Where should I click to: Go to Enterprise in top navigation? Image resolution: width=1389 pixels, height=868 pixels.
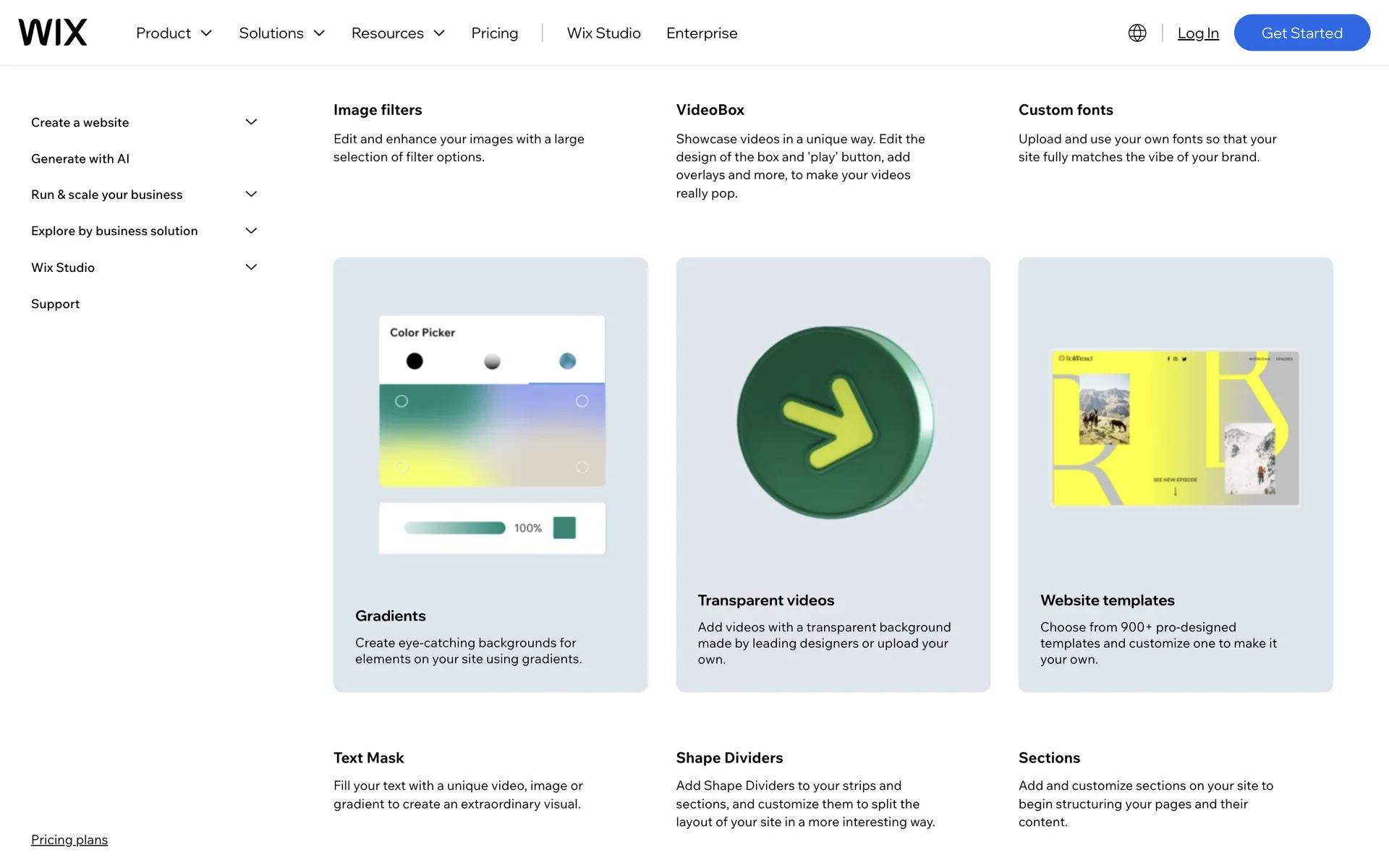[x=701, y=33]
